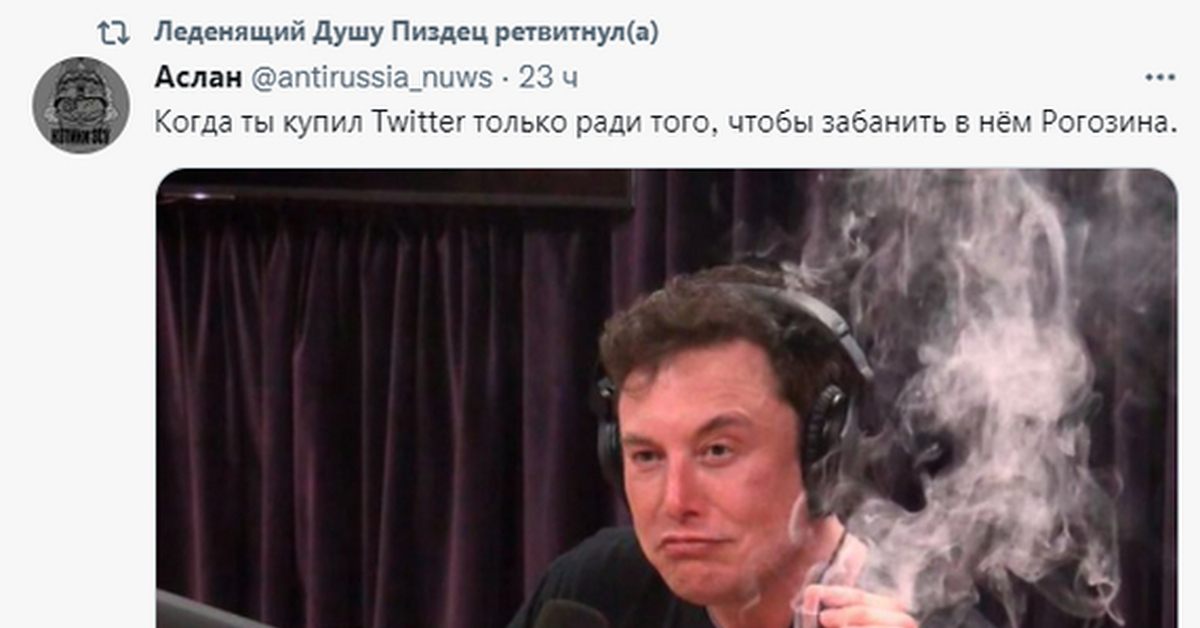Image resolution: width=1200 pixels, height=628 pixels.
Task: Open the three-dot more options menu
Action: [x=1160, y=78]
